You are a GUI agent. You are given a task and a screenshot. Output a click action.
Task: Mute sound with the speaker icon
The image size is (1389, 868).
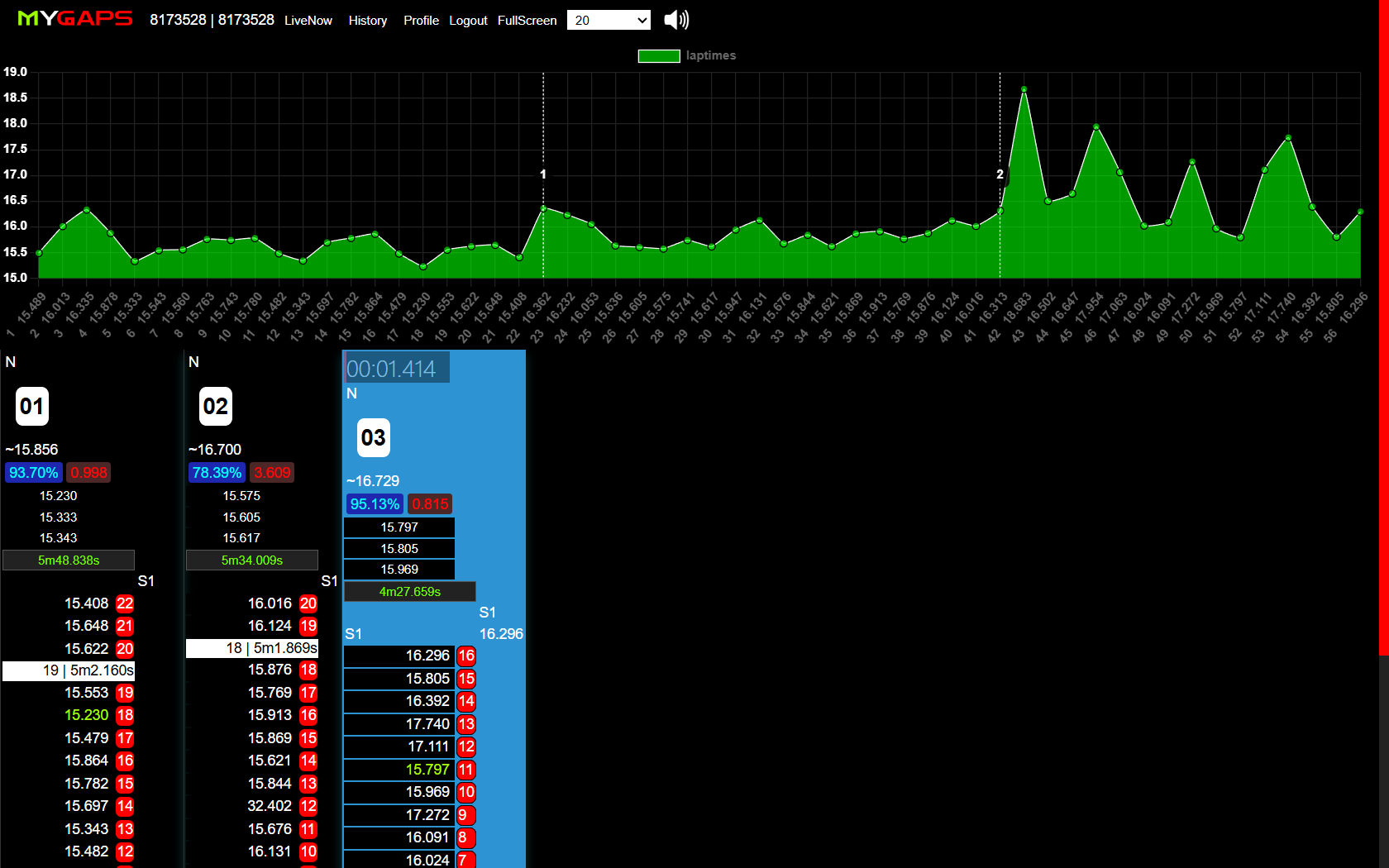pyautogui.click(x=675, y=20)
